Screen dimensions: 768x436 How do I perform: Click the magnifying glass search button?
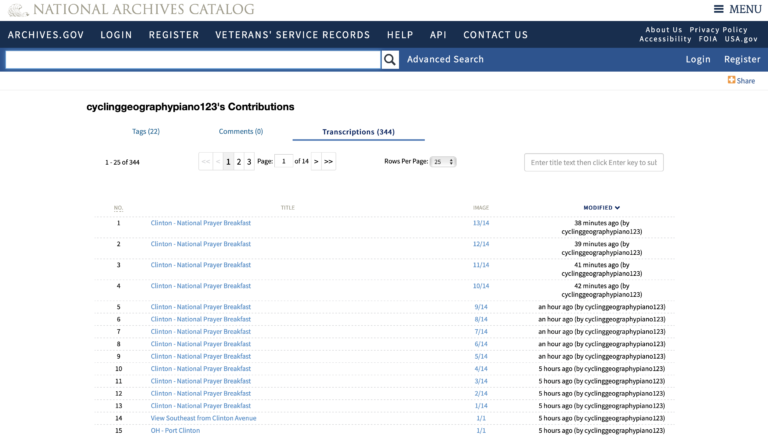click(390, 60)
